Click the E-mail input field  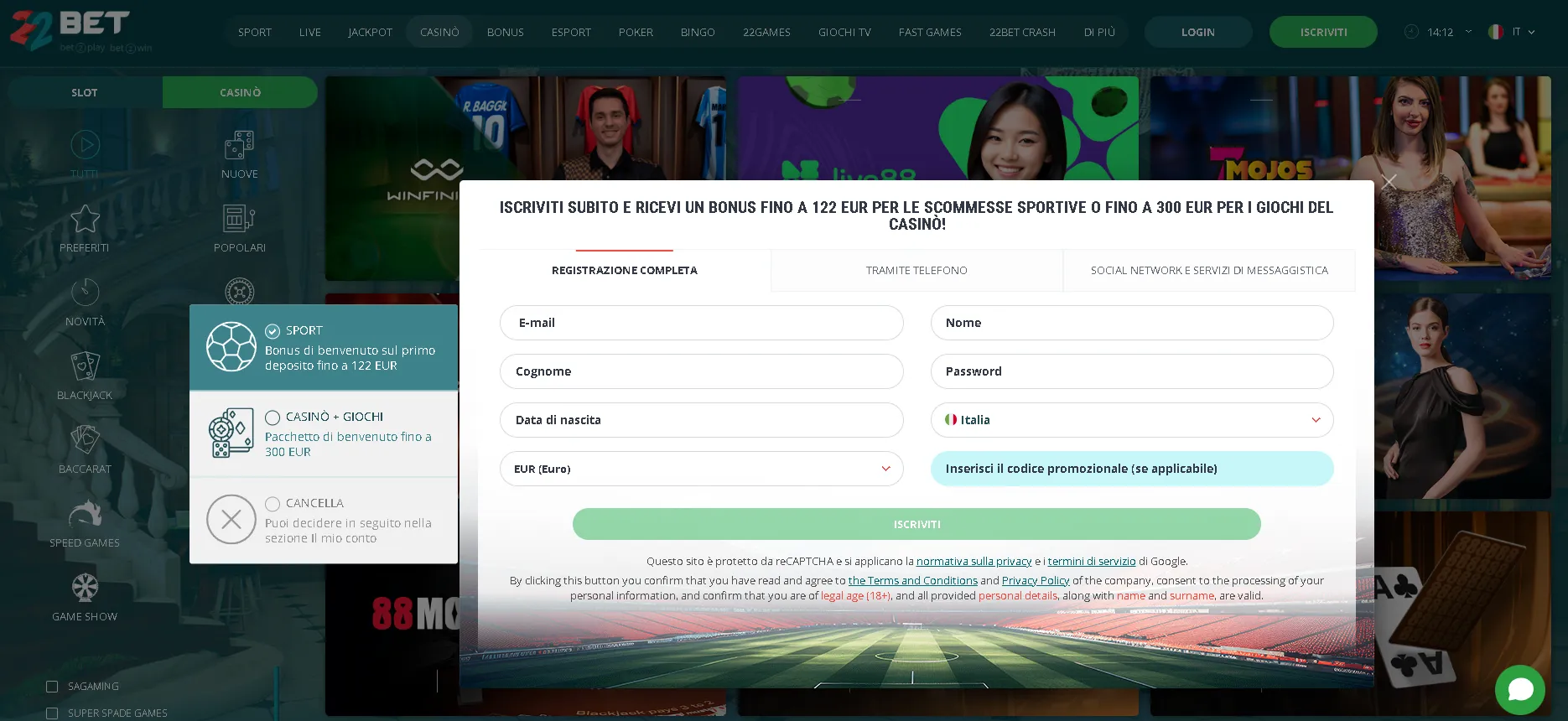(701, 323)
